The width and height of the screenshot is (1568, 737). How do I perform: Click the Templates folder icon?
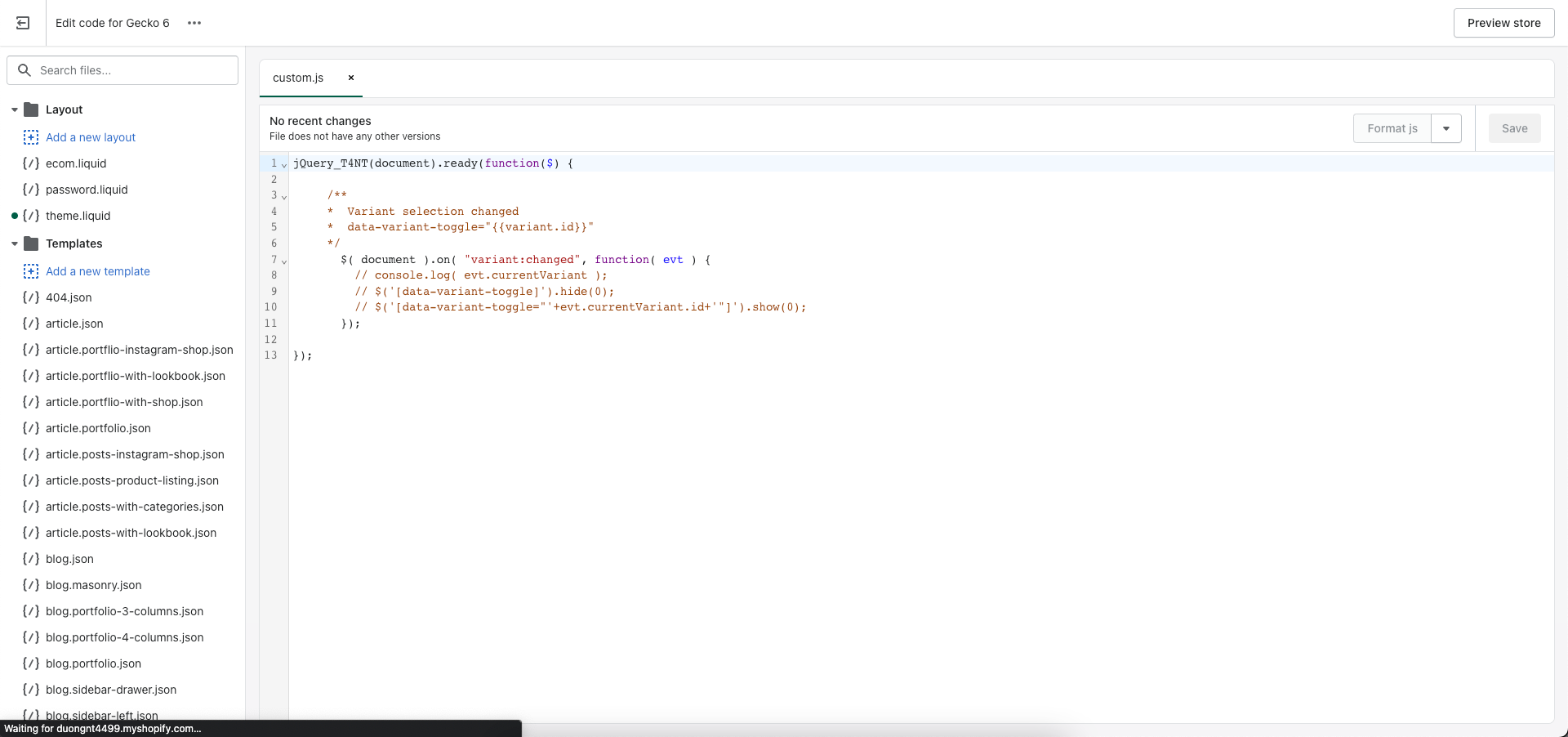(32, 243)
